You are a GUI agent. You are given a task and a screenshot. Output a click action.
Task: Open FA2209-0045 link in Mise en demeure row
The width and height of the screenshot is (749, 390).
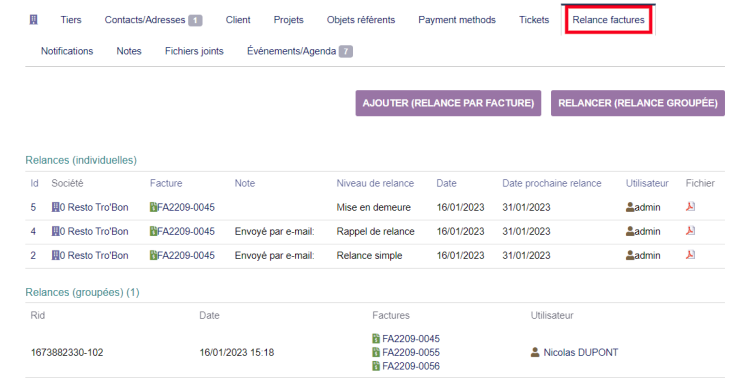186,207
